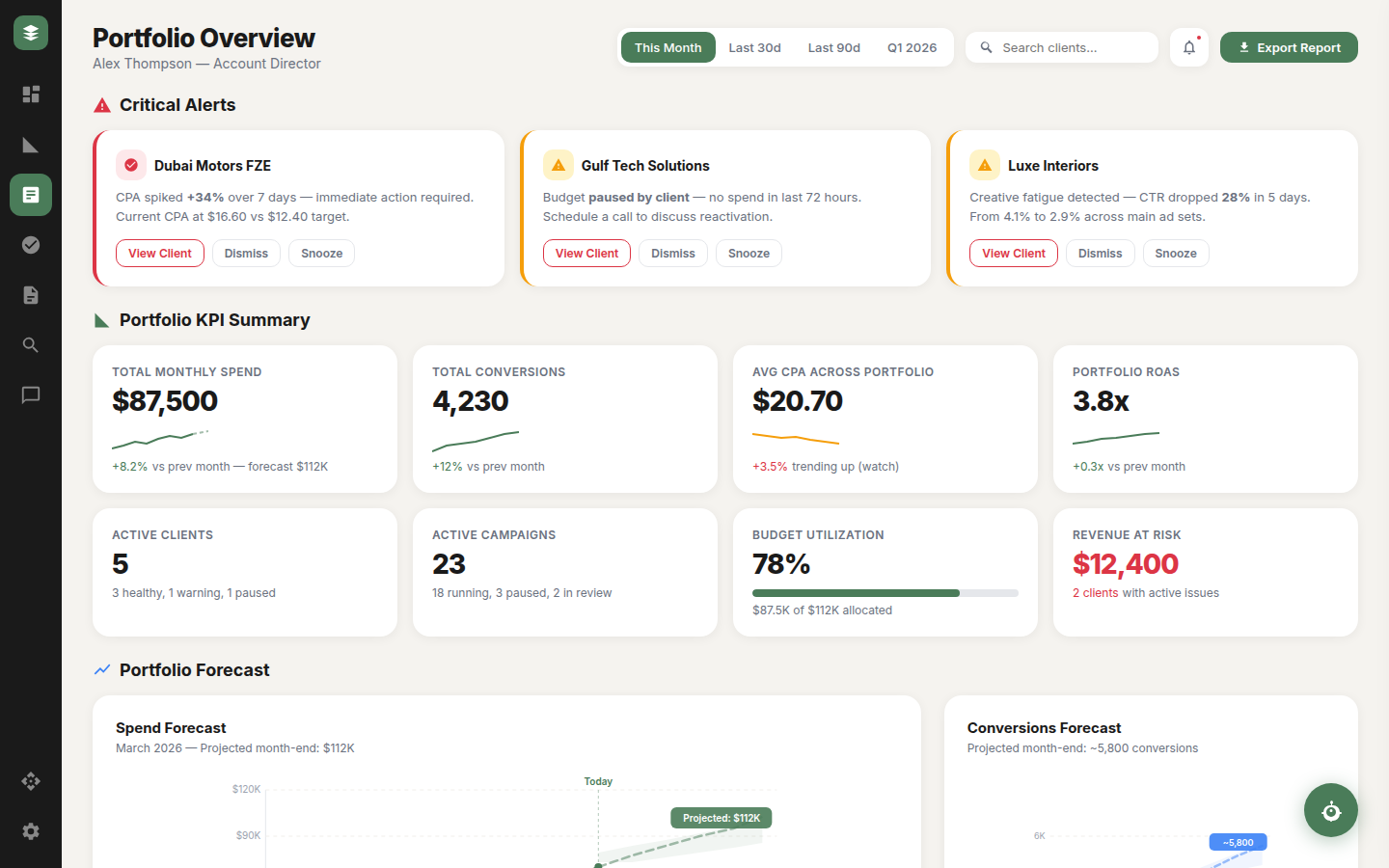Snooze the Dubai Motors FZE alert
The image size is (1389, 868).
coord(322,254)
